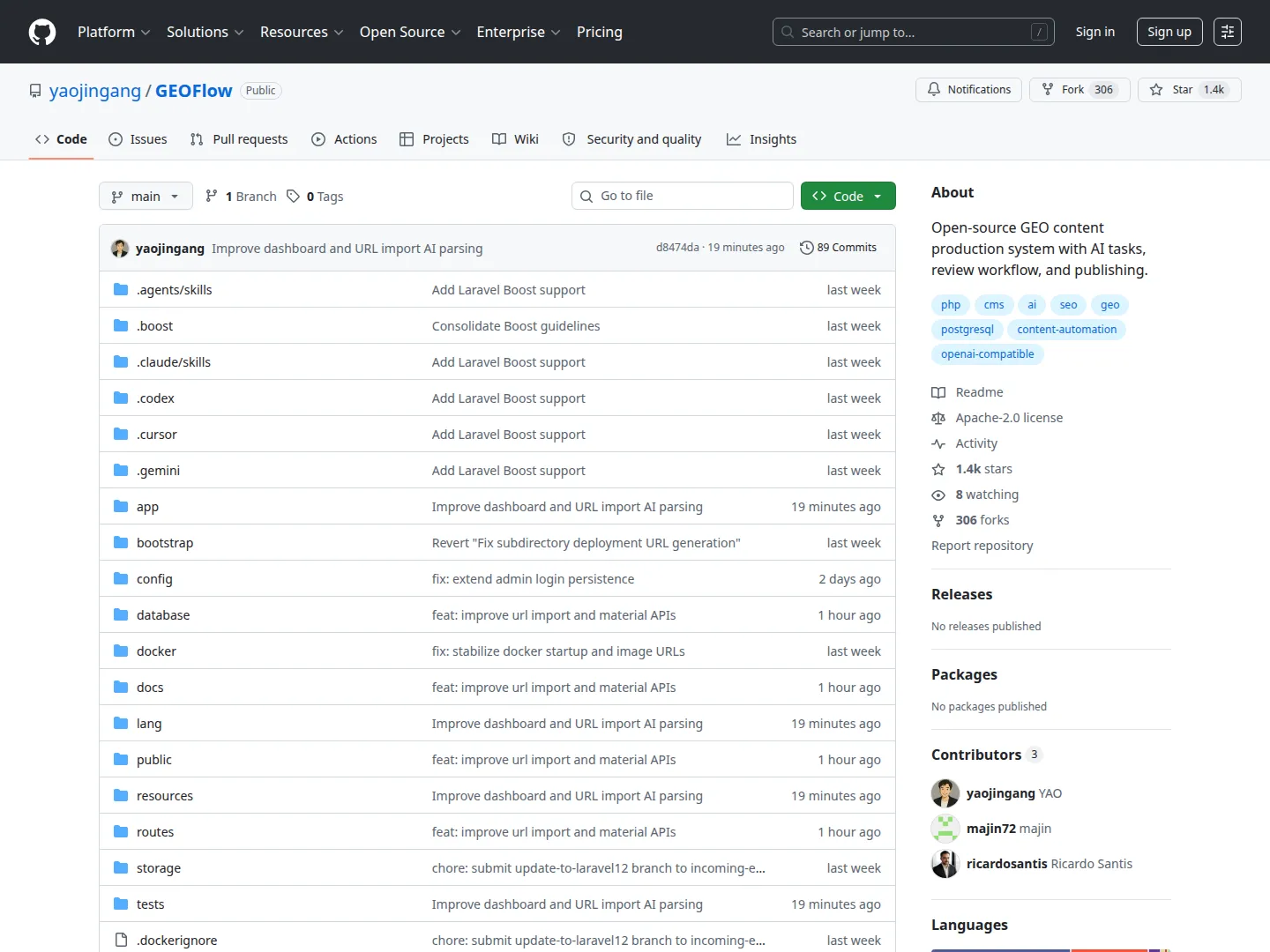Click the postgresql topic tag
Image resolution: width=1270 pixels, height=952 pixels.
point(967,330)
